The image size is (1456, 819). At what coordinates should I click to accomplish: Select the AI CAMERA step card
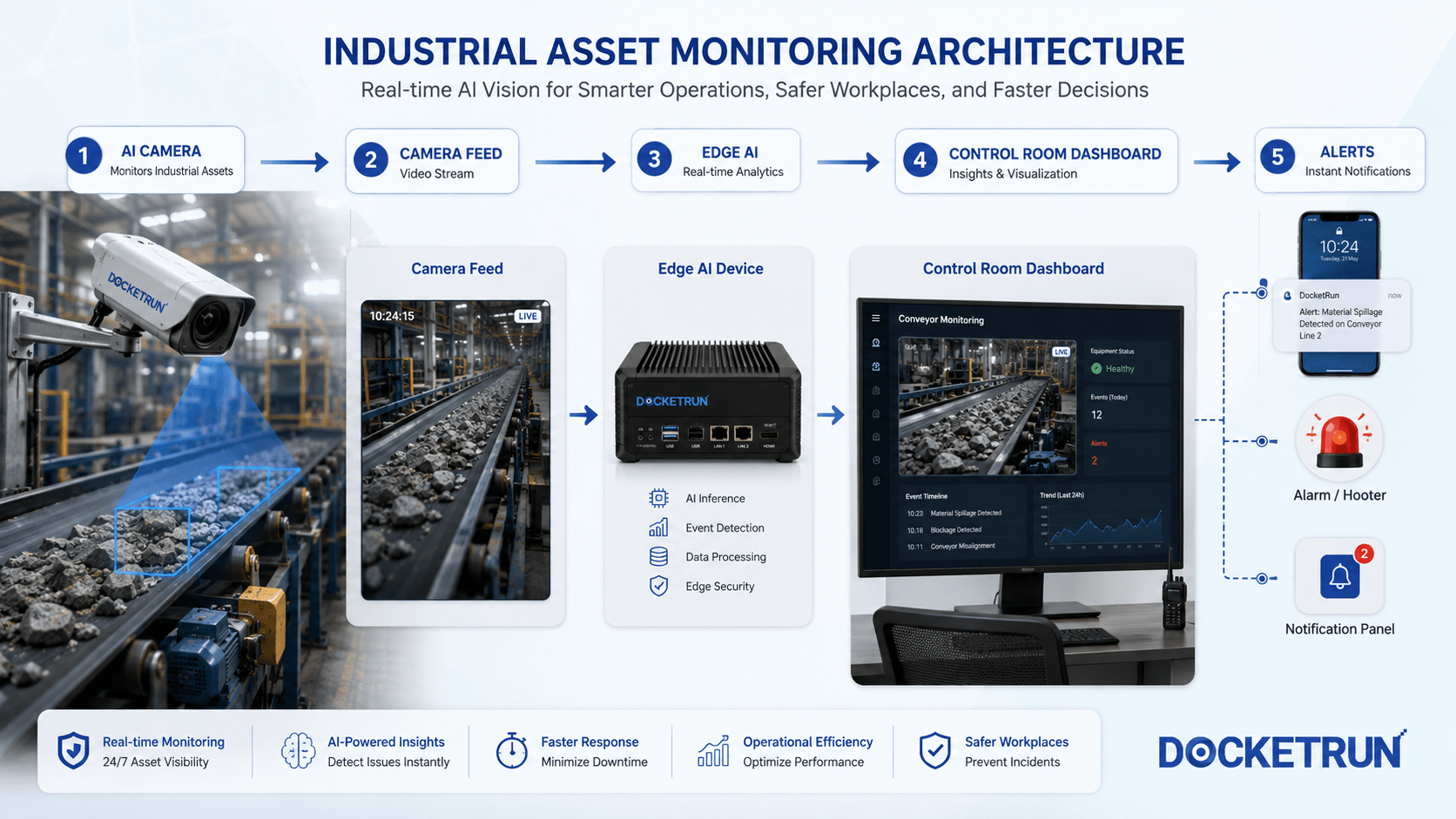pos(156,160)
